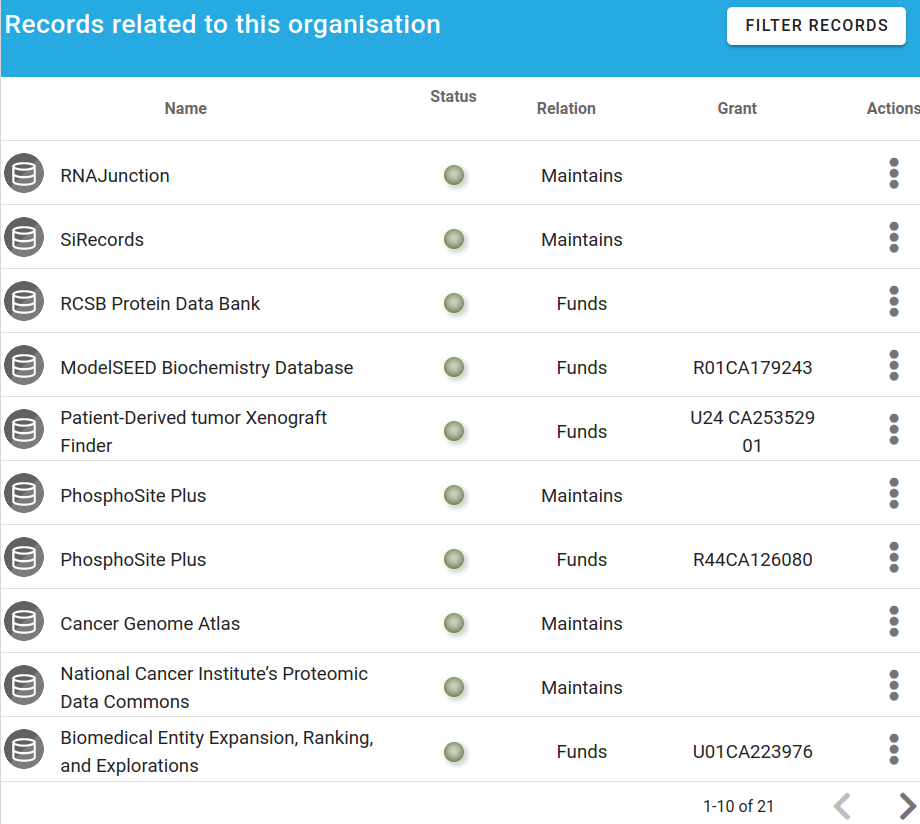The image size is (920, 824).
Task: Open actions menu for PhosphoSite Plus Maintains row
Action: [x=894, y=493]
